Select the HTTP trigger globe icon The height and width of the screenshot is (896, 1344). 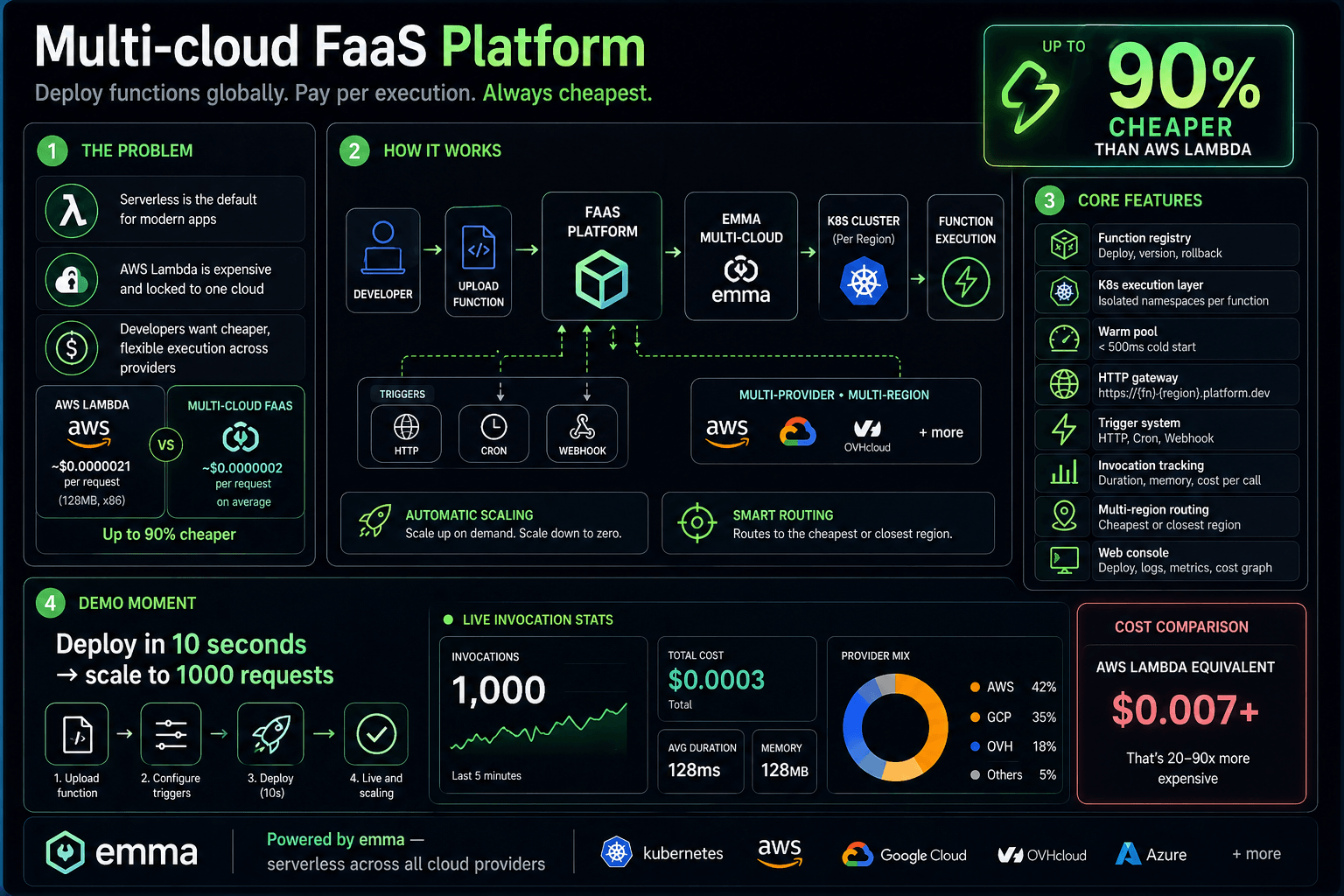[x=406, y=427]
